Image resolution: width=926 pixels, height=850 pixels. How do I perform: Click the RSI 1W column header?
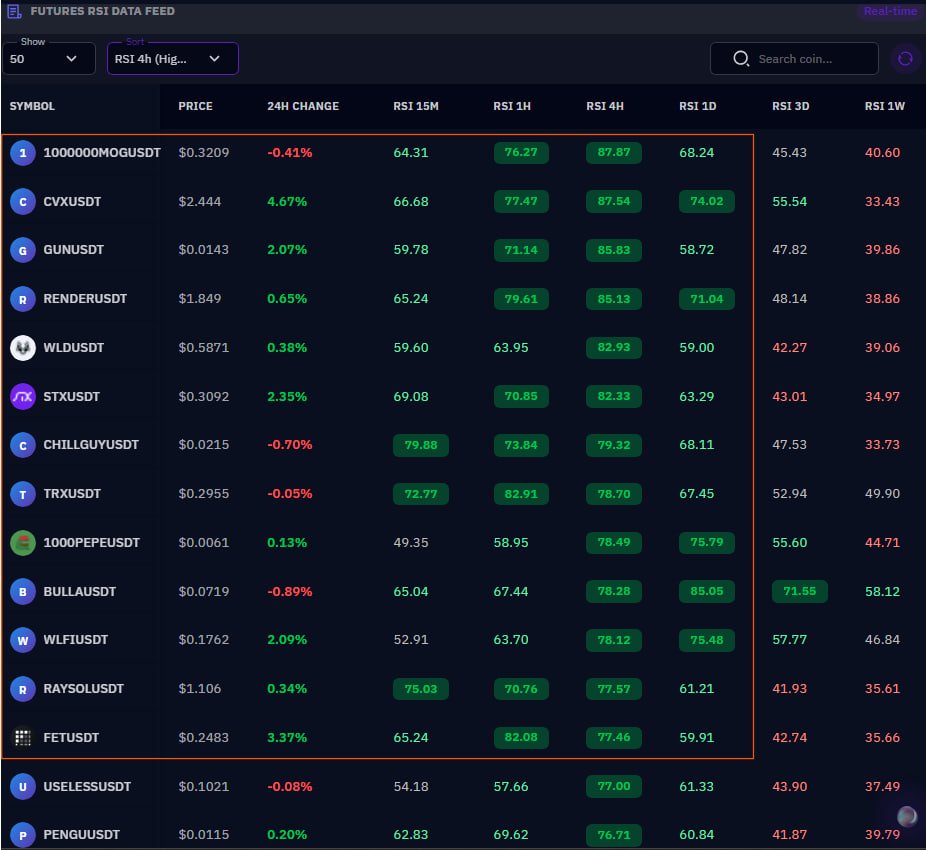[x=884, y=106]
